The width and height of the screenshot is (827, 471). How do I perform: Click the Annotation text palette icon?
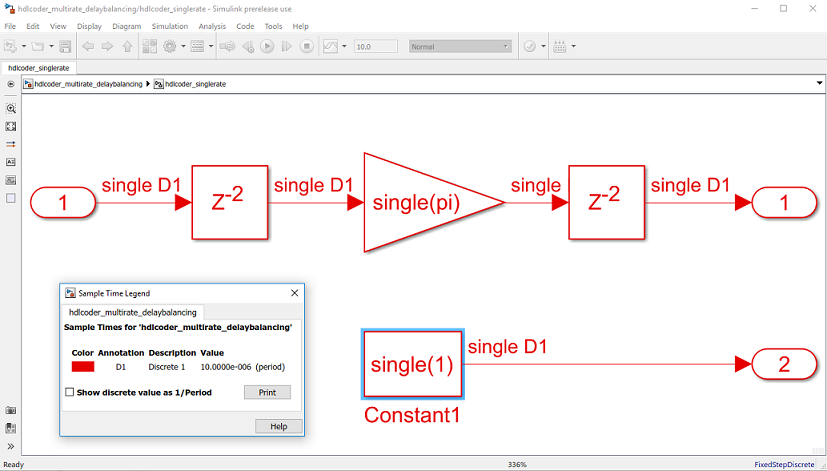tap(11, 162)
